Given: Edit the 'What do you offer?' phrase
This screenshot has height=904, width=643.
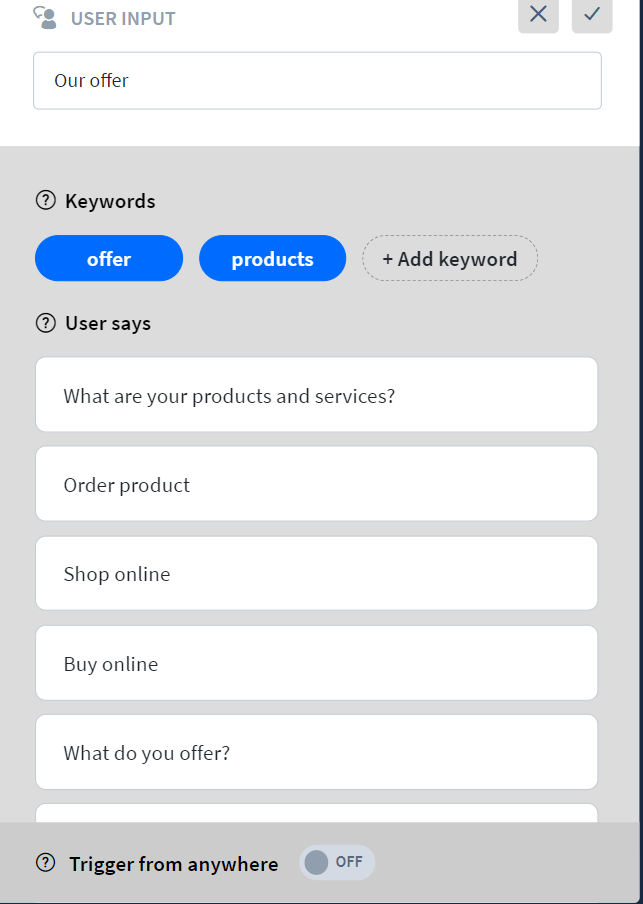Looking at the screenshot, I should pos(317,751).
